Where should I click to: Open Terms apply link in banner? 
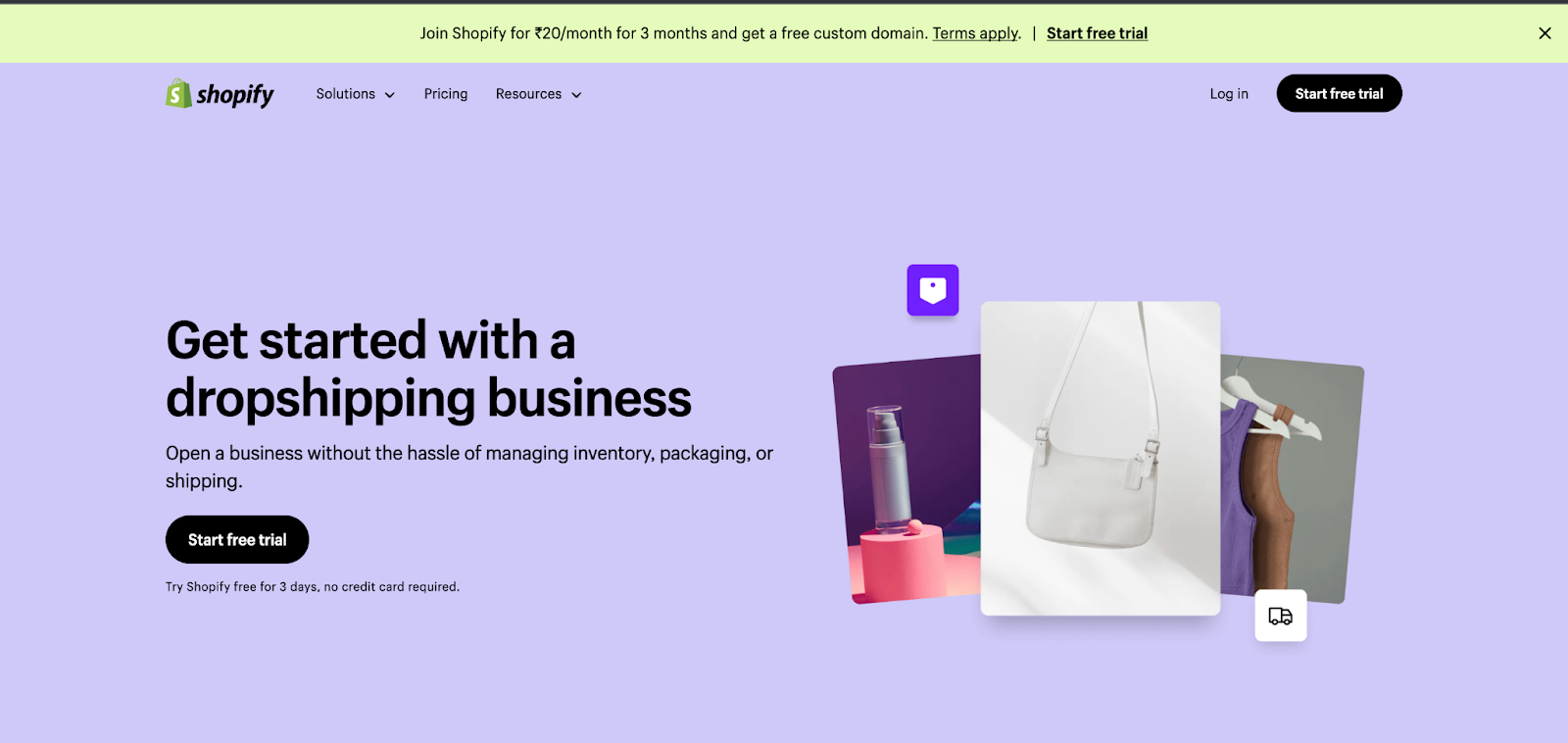[976, 33]
